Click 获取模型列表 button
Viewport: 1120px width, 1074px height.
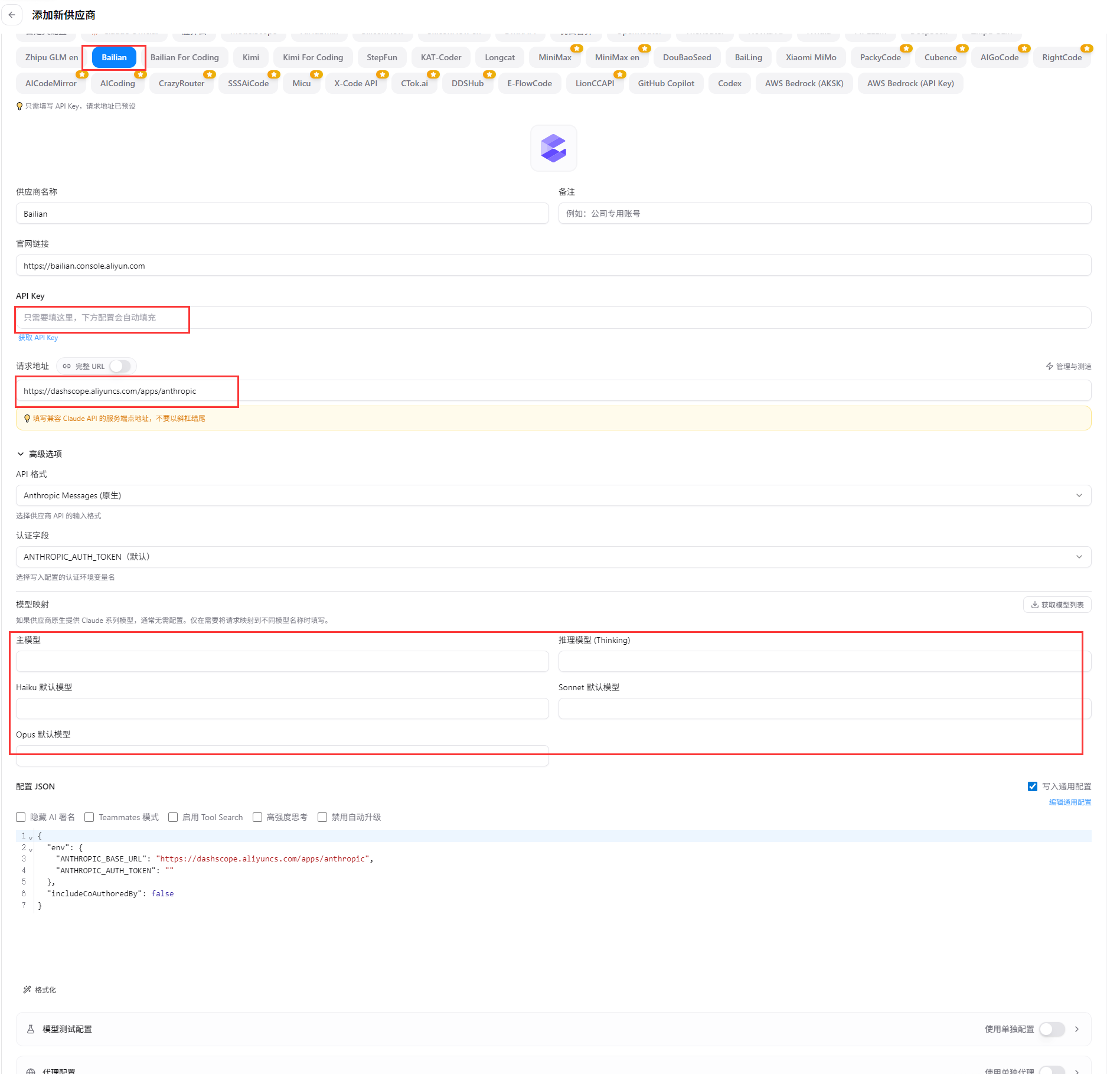tap(1057, 605)
